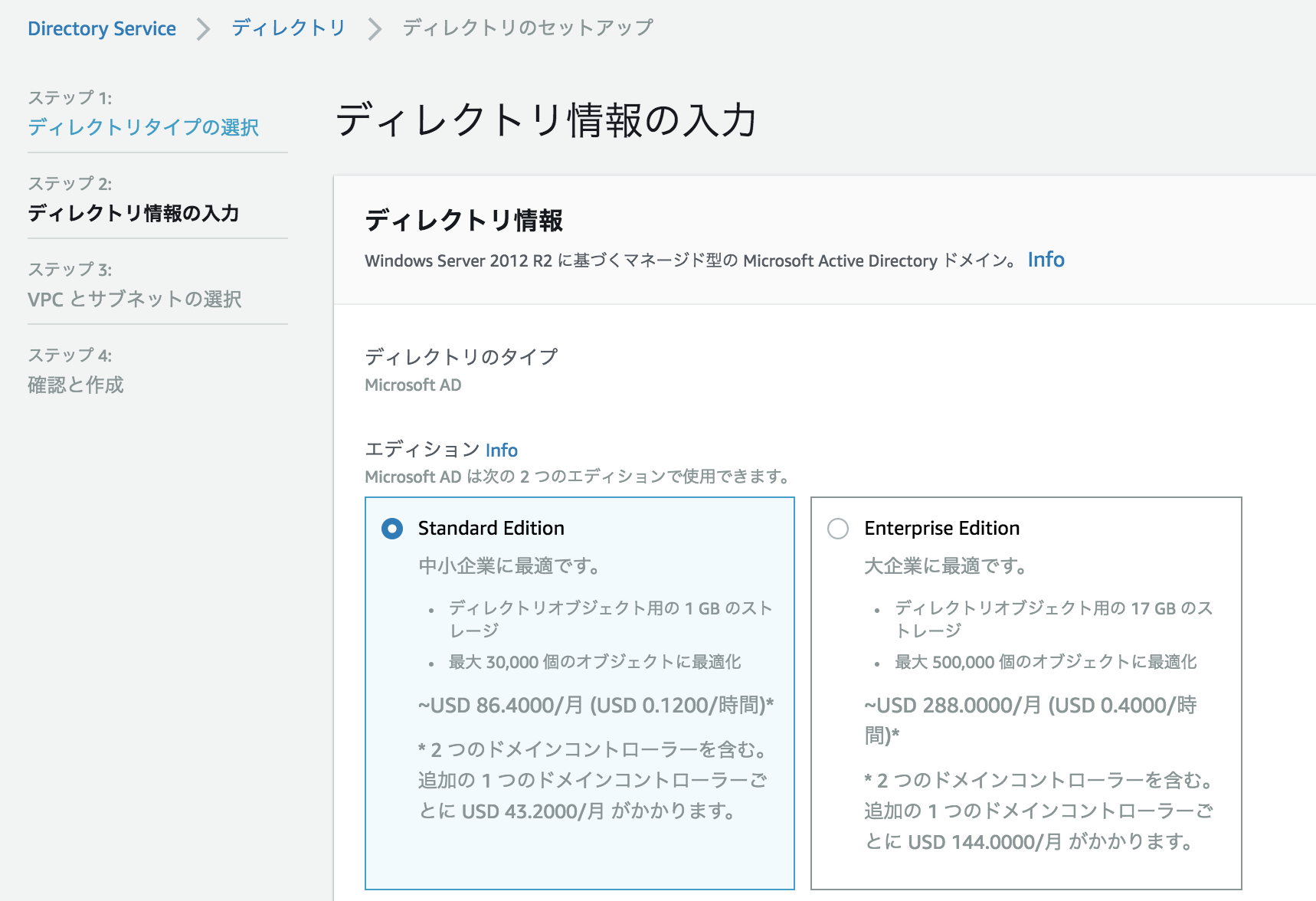Click the 大企業に最適です description
This screenshot has width=1316, height=901.
946,565
